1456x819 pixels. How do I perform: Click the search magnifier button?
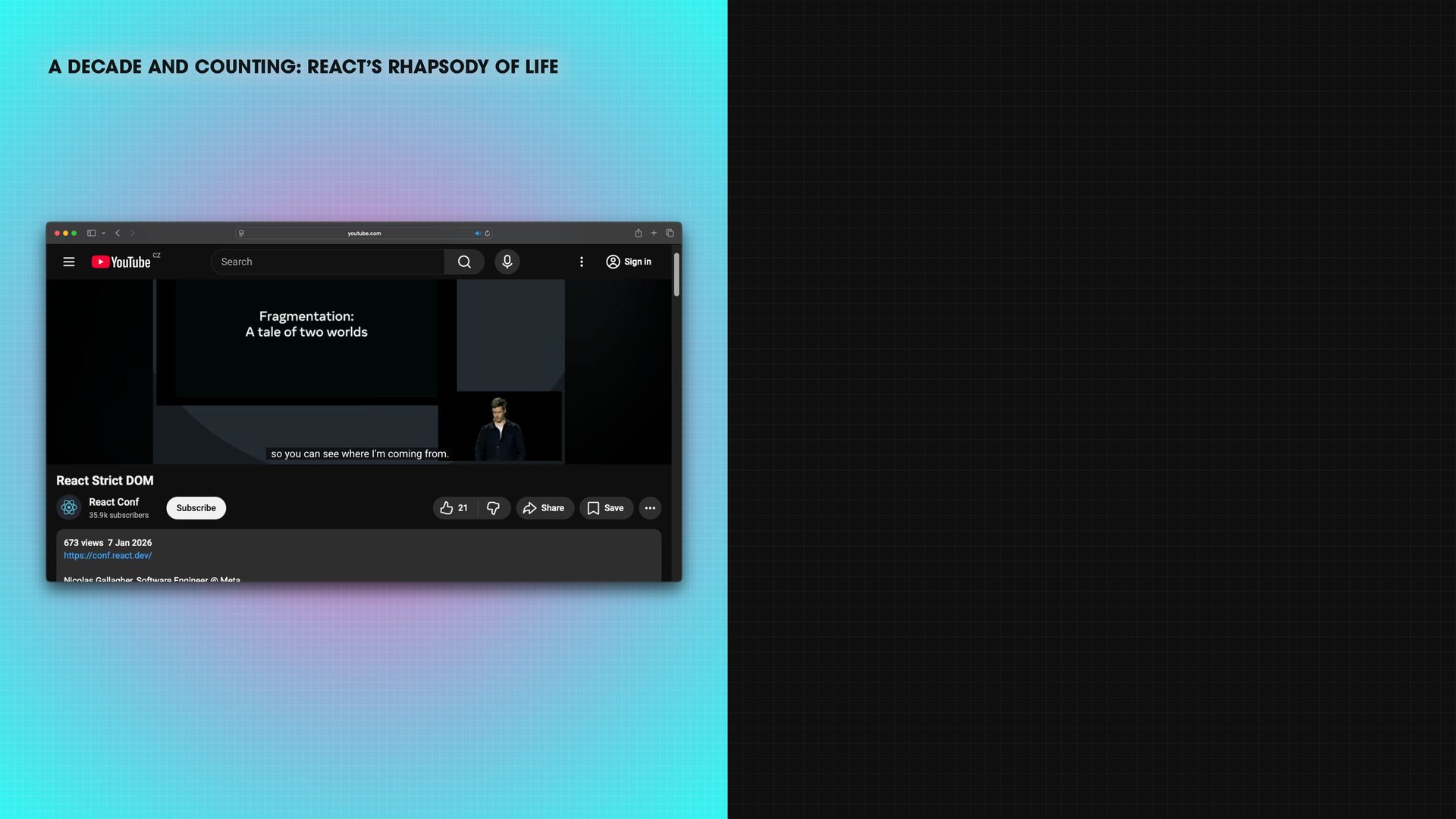pos(464,262)
